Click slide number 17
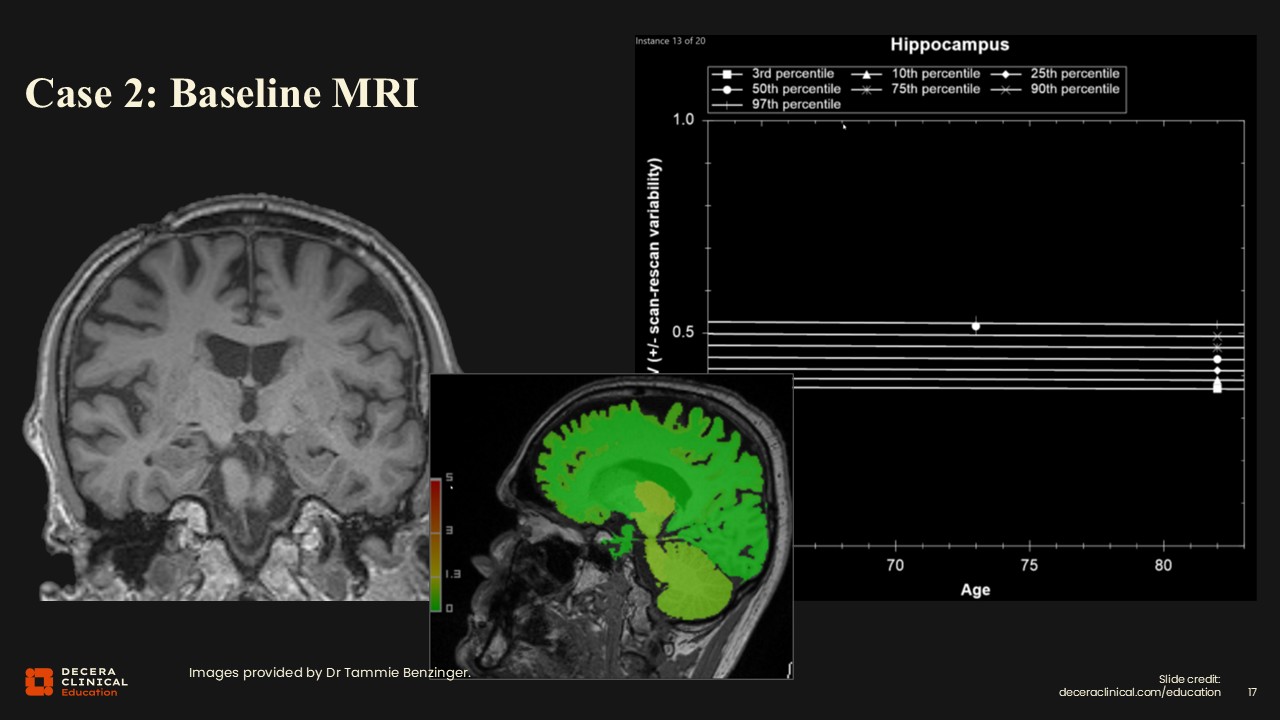This screenshot has width=1280, height=720. click(1253, 692)
